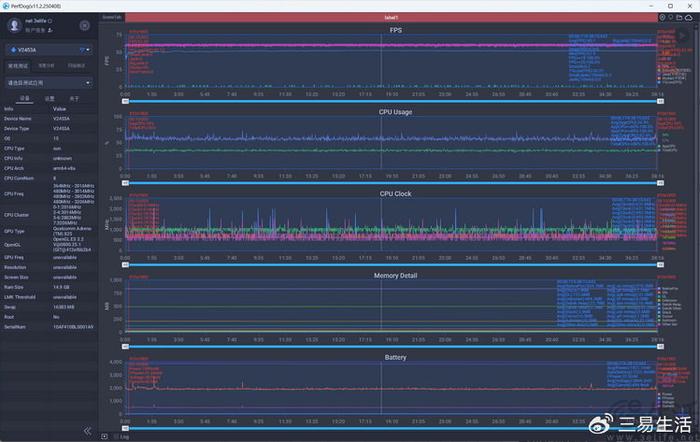Click the CPU Clock chart title

[x=396, y=194]
